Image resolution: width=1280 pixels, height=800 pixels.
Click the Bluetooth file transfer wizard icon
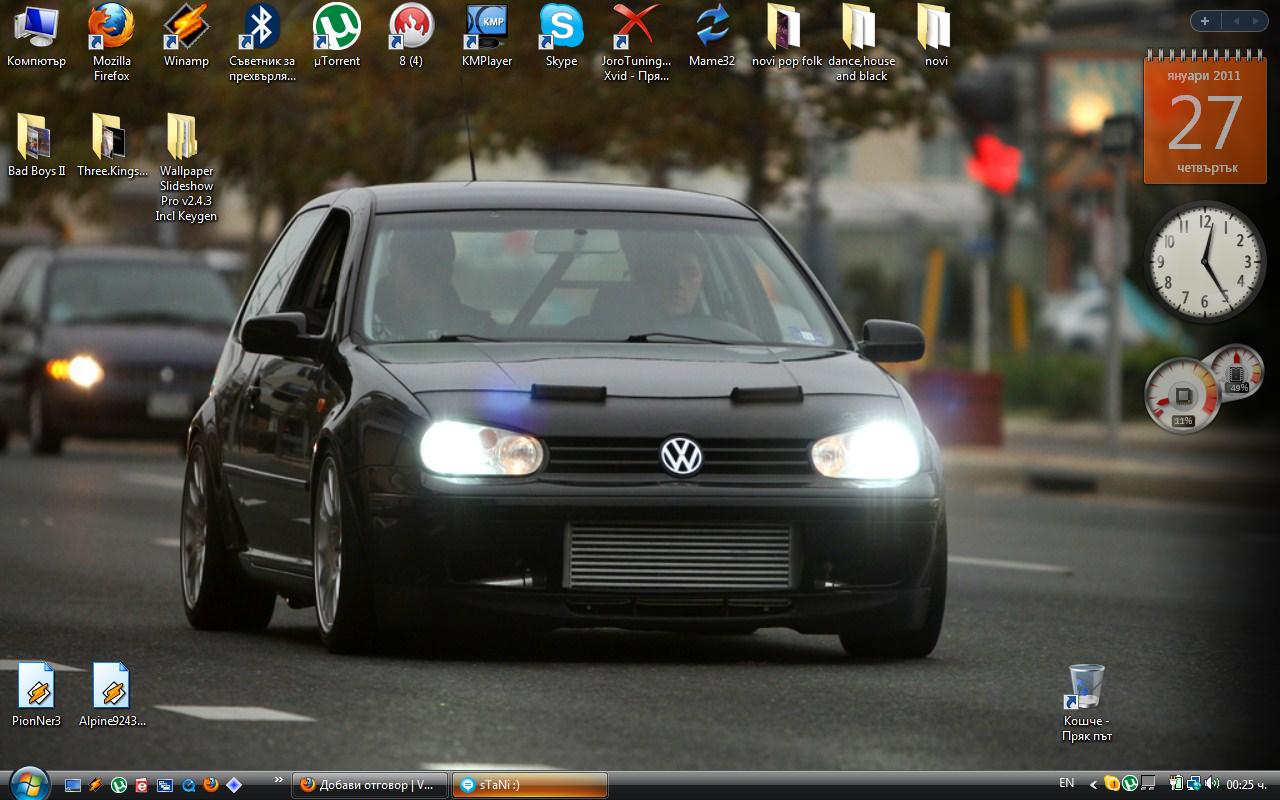click(x=262, y=28)
